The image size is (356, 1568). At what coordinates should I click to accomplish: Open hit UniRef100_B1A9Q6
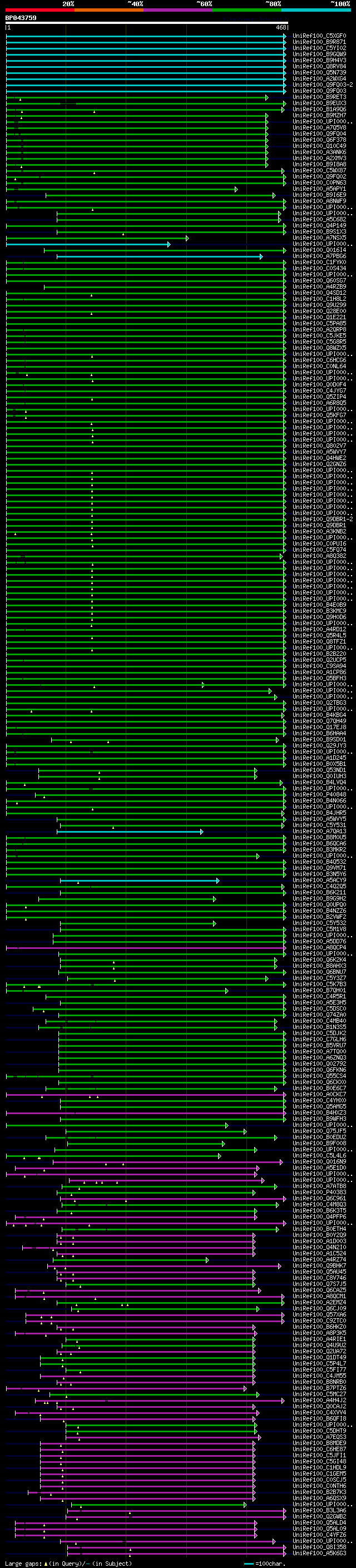[319, 110]
